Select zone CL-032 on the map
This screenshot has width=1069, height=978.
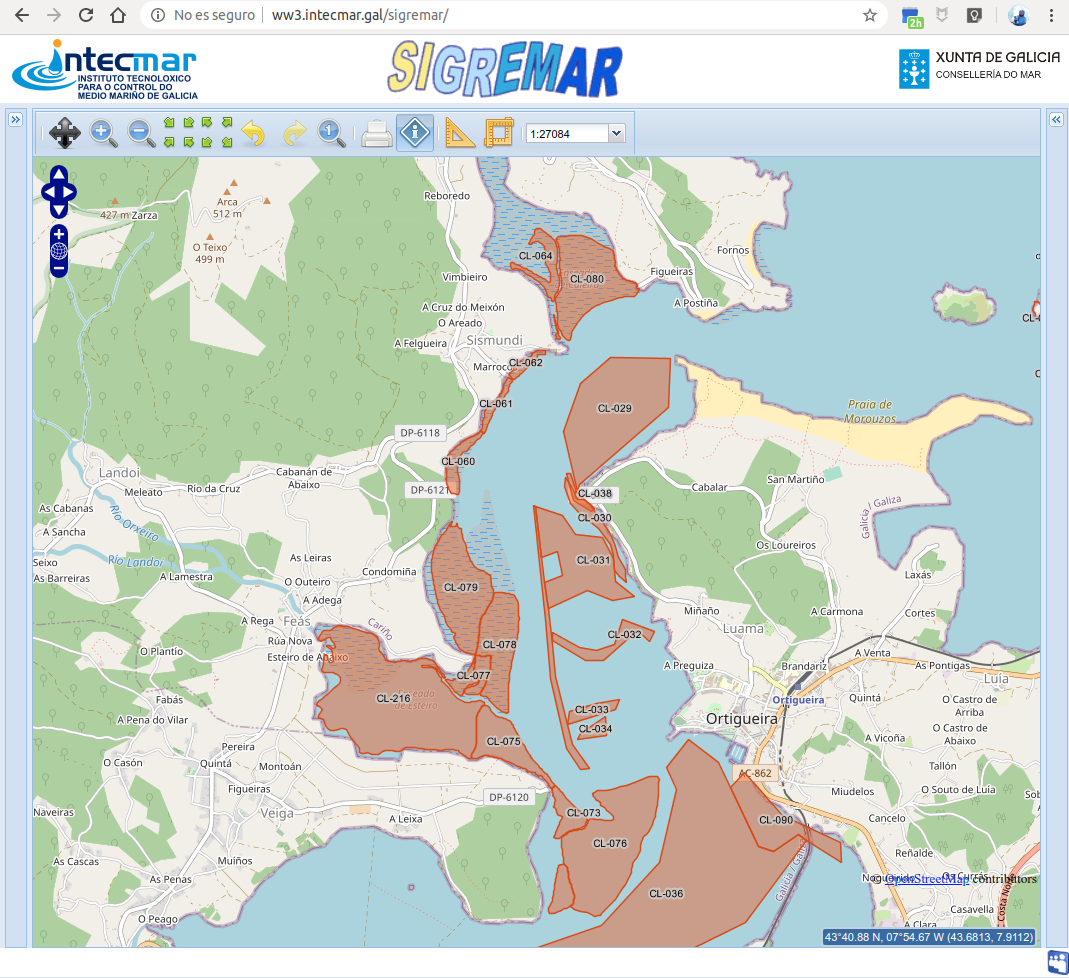624,634
